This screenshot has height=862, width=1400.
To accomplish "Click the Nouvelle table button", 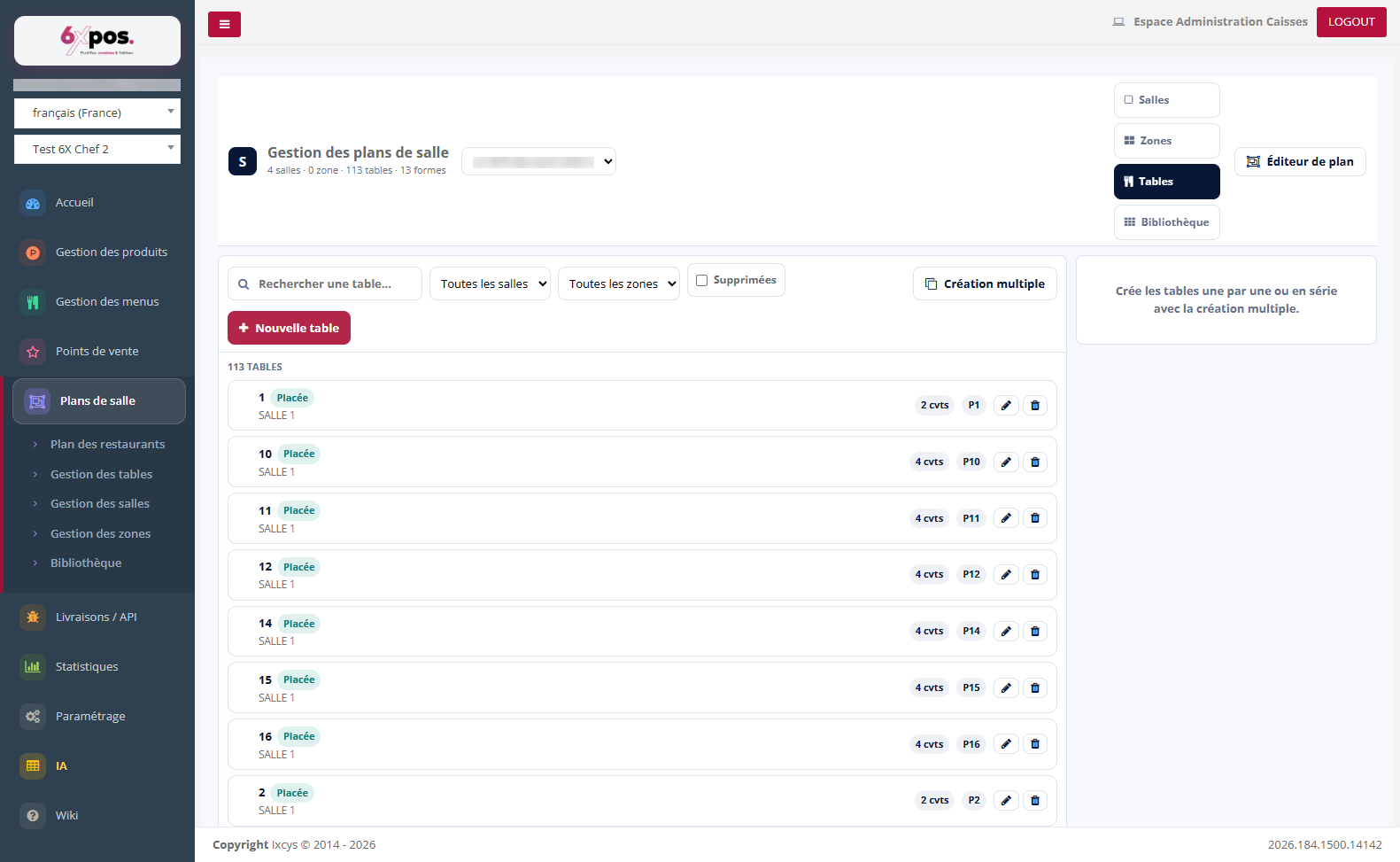I will (x=289, y=328).
